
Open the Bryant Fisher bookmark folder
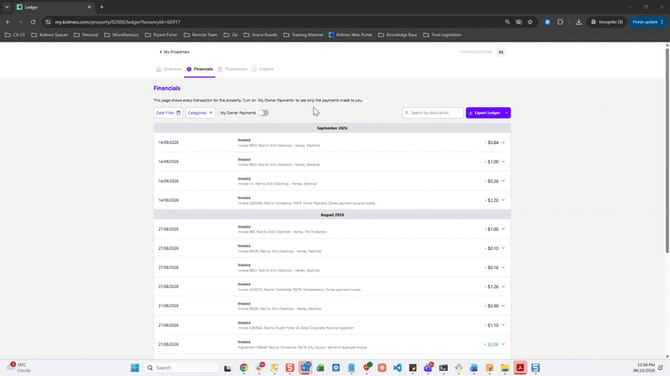pos(161,35)
